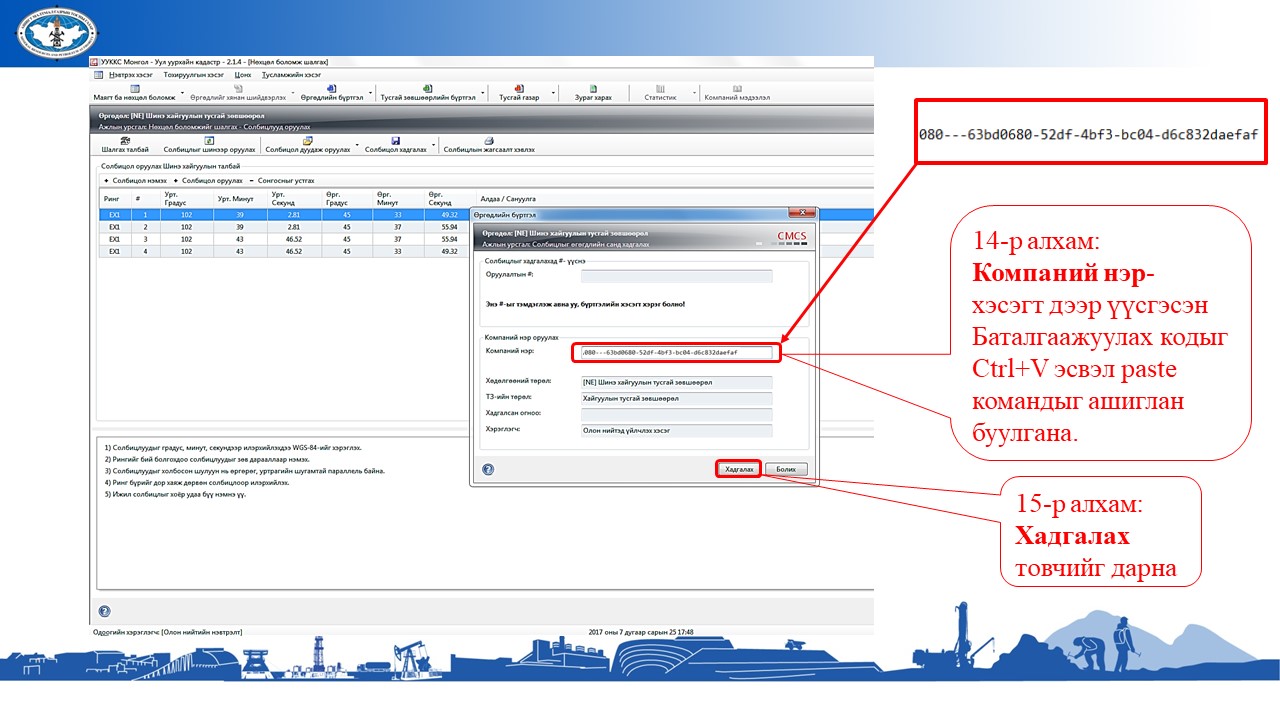The image size is (1280, 720).
Task: Open the Тохируулгын хэсэг menu
Action: (193, 74)
